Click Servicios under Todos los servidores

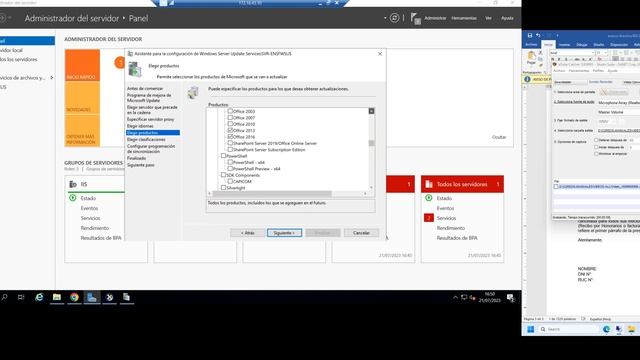tap(446, 218)
